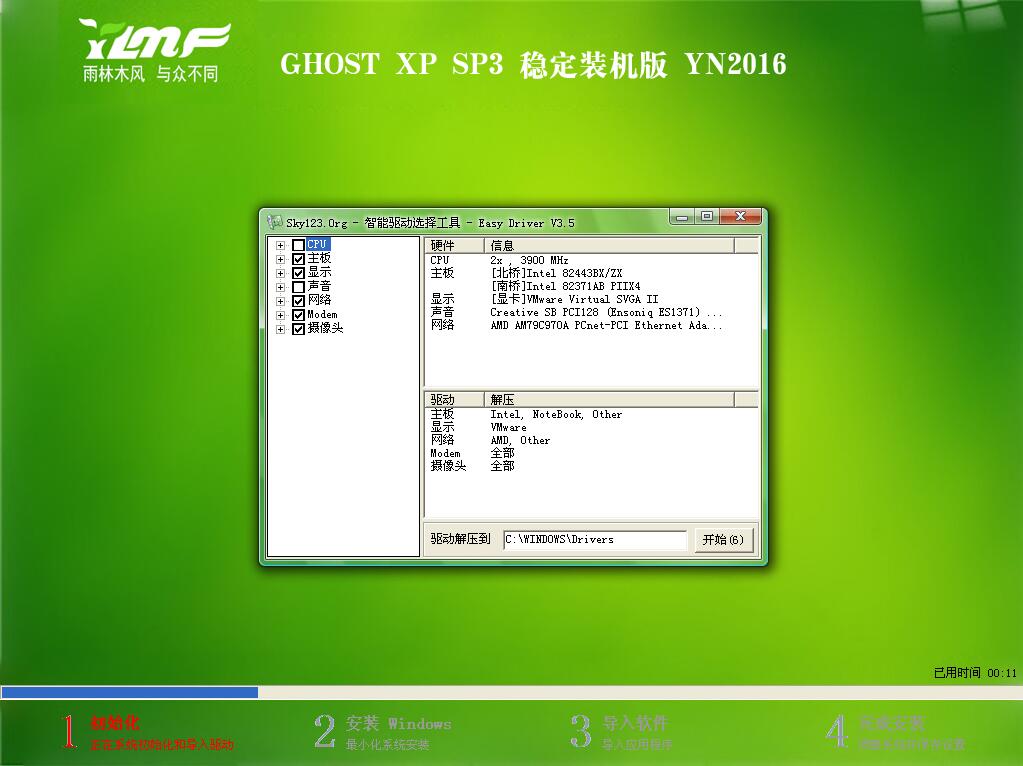This screenshot has width=1023, height=766.
Task: Click the GHOST XP SP3 稳定装机版 heading
Action: pos(533,65)
